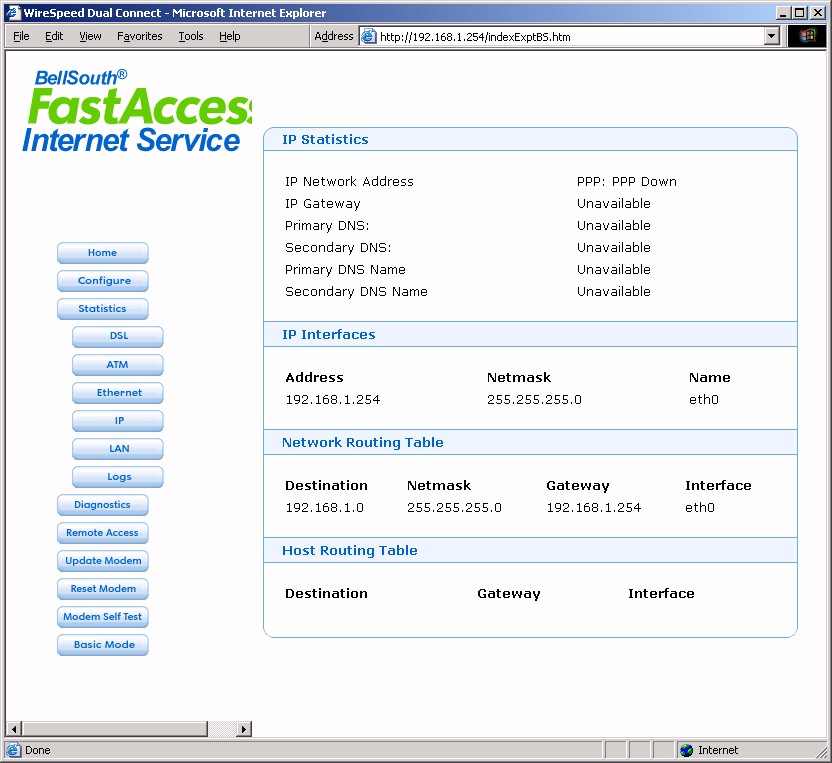Click the IP Interfaces address 192.168.1.254
This screenshot has height=763, width=832.
(x=333, y=400)
